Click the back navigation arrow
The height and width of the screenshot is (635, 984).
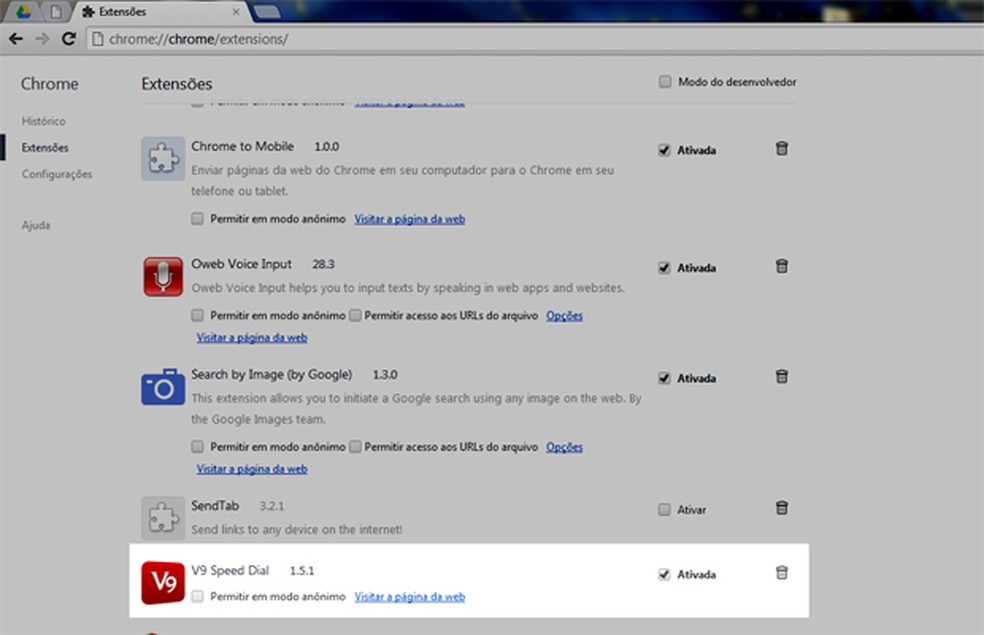click(16, 38)
